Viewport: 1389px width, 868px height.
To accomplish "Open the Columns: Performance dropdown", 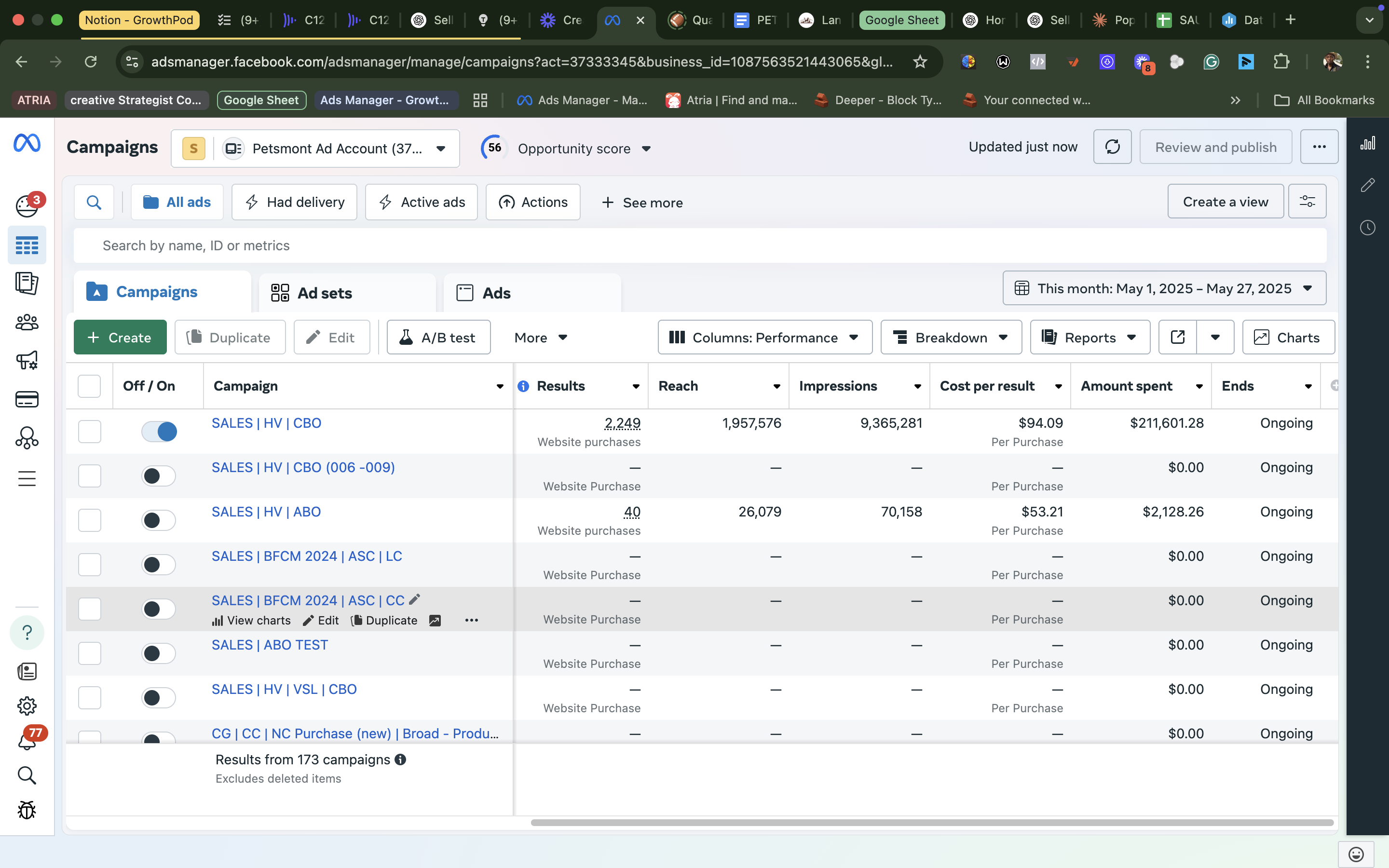I will click(x=764, y=338).
